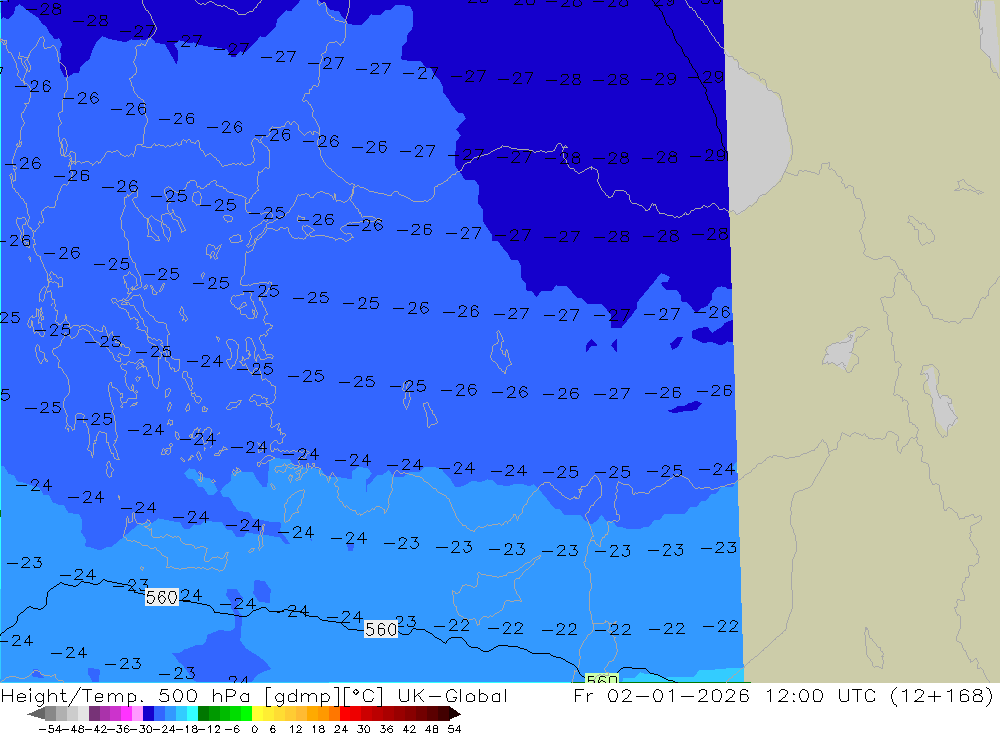Click the leftmost white '560' contour label

(x=161, y=597)
